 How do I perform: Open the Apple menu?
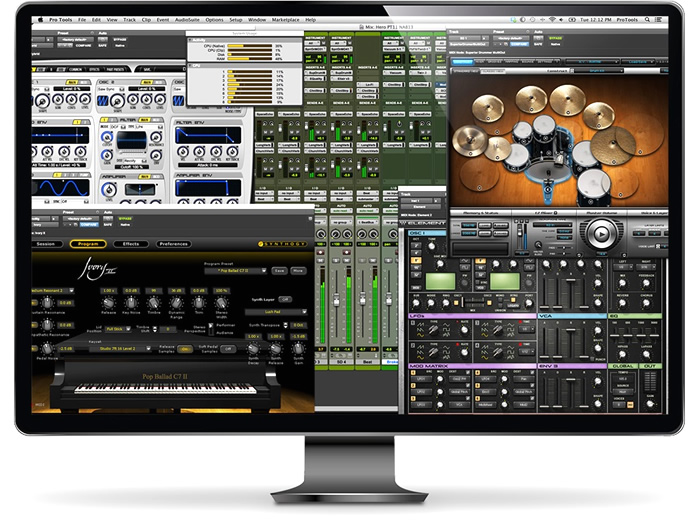(40, 20)
